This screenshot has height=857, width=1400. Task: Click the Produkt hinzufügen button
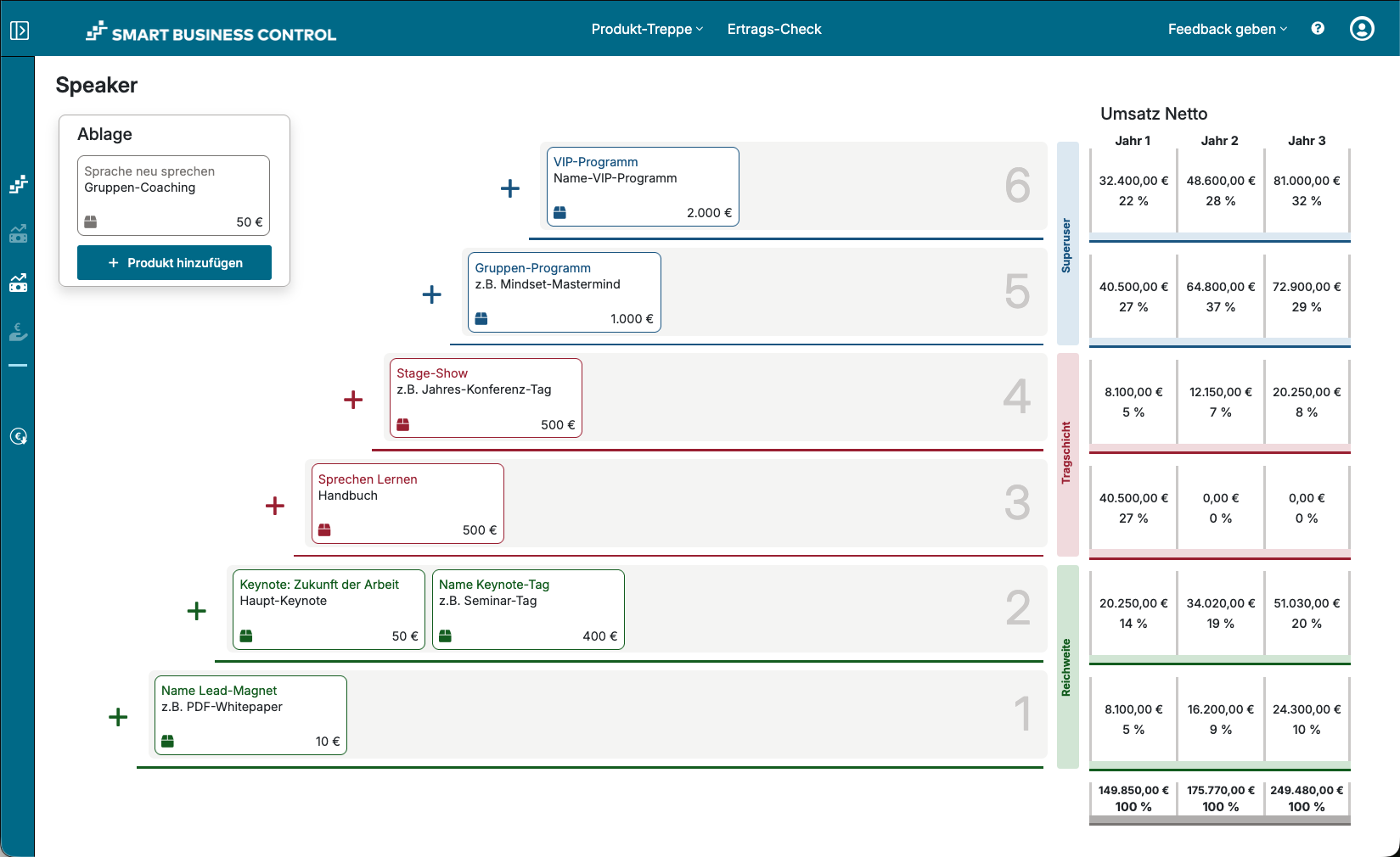(x=174, y=262)
